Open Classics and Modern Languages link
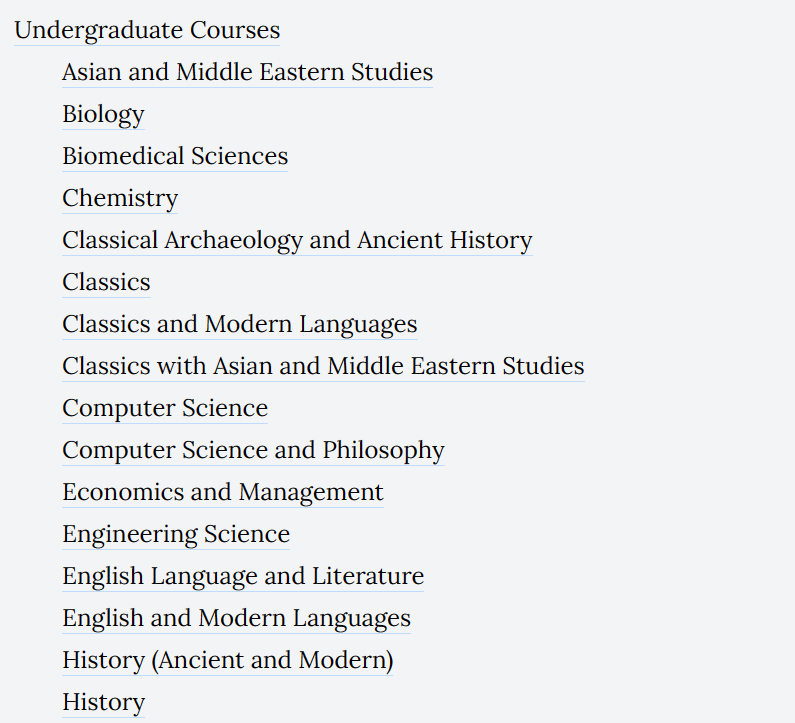 [240, 324]
